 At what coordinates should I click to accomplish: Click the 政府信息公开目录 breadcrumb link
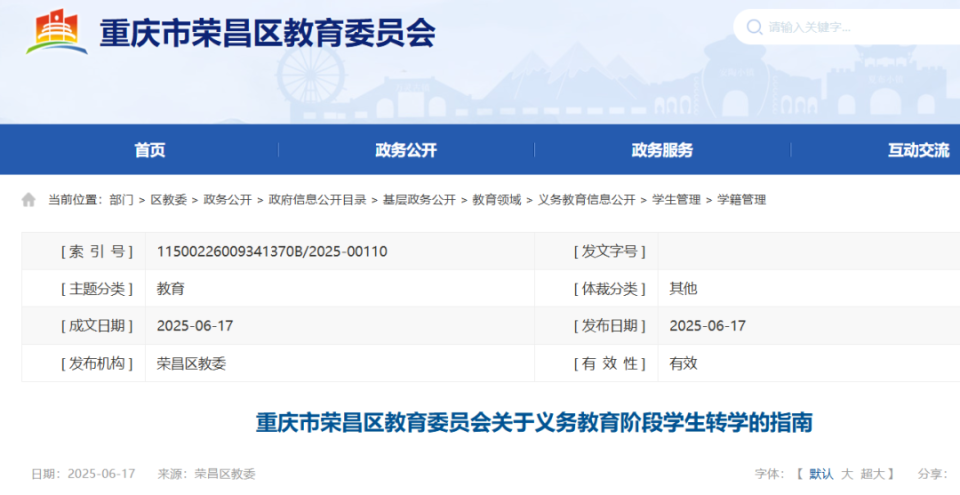(x=317, y=200)
